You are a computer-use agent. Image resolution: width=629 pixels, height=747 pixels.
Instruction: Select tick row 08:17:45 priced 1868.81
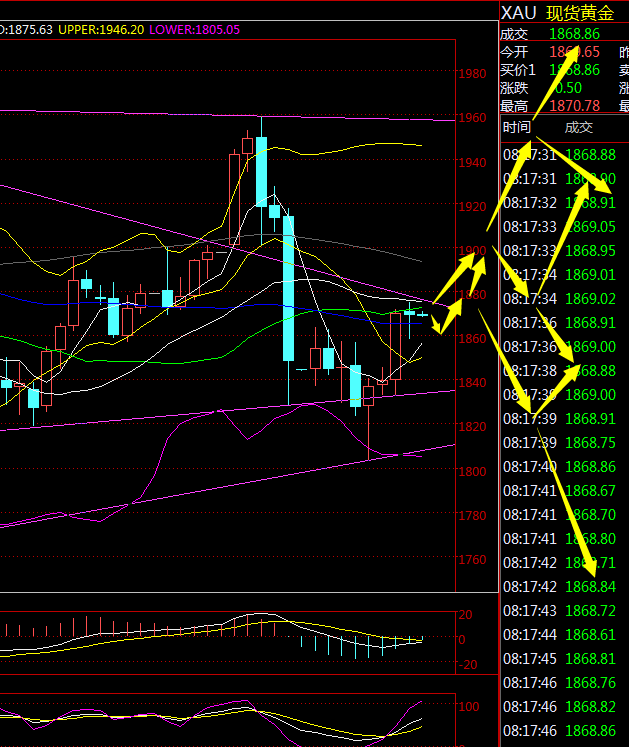[558, 659]
